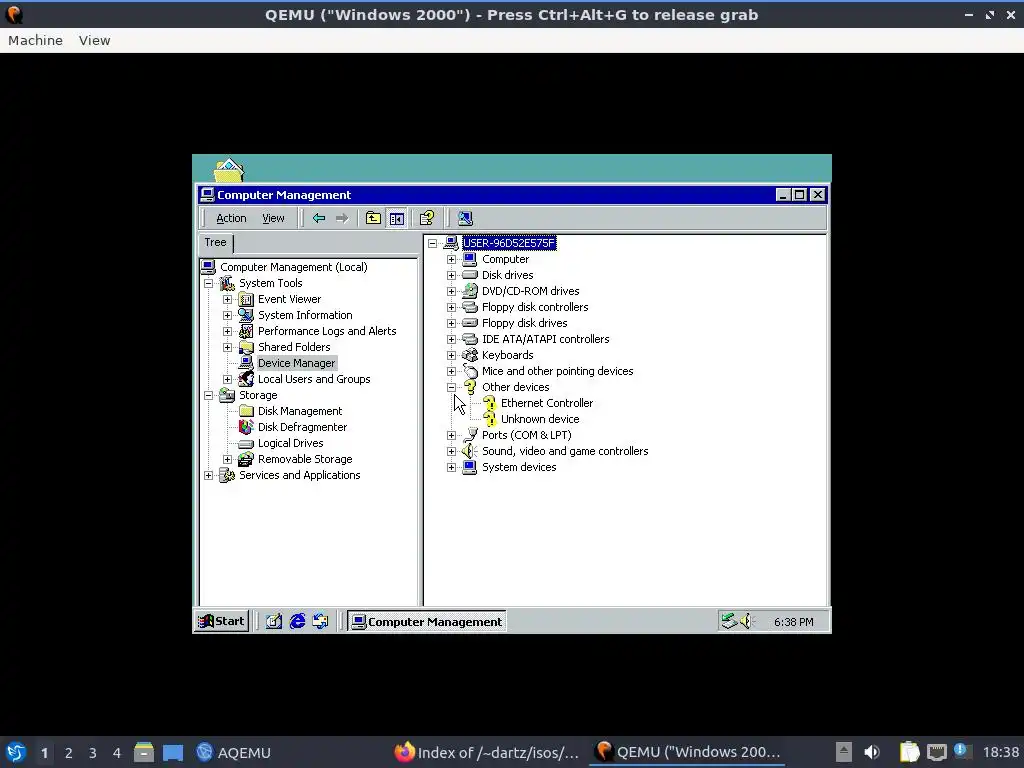Click the Up one level folder icon
The height and width of the screenshot is (768, 1024).
click(x=373, y=218)
